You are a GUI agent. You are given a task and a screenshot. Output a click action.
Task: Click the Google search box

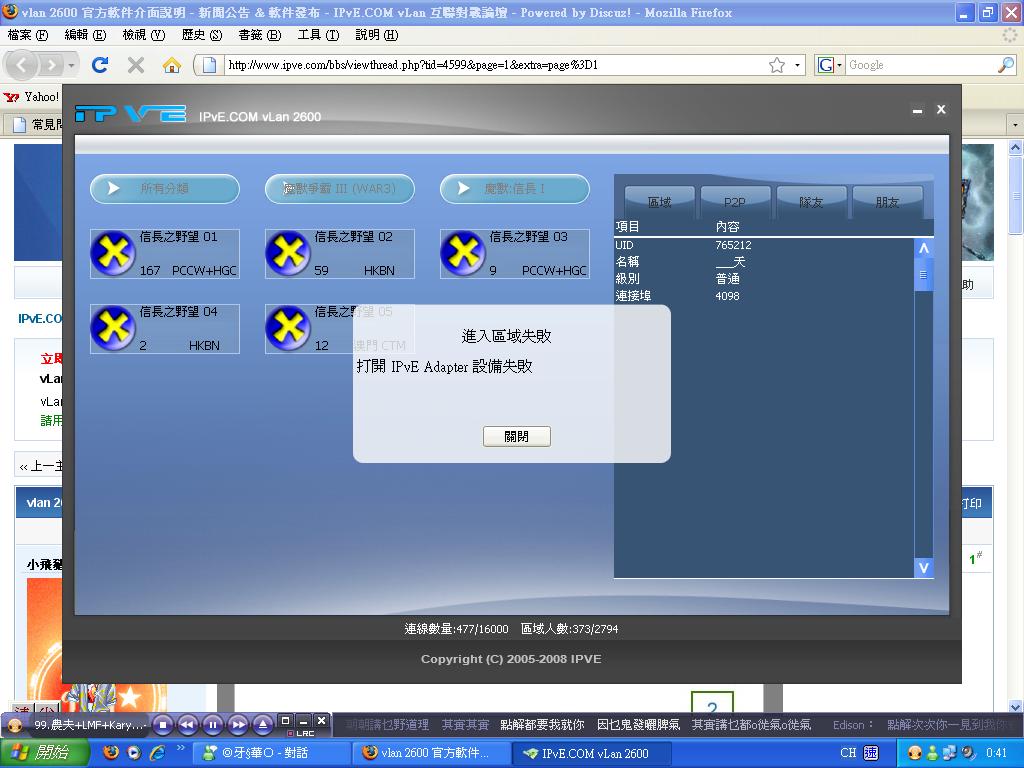tap(921, 65)
